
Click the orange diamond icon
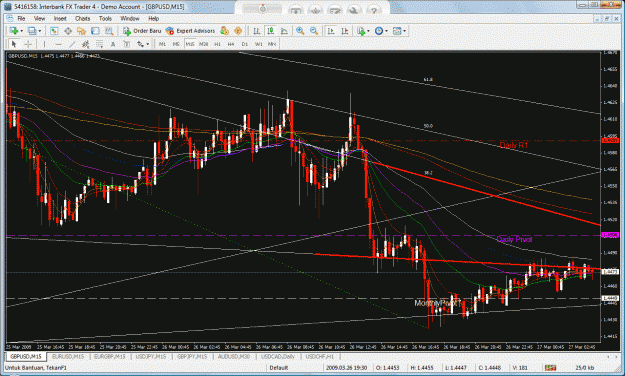point(238,31)
